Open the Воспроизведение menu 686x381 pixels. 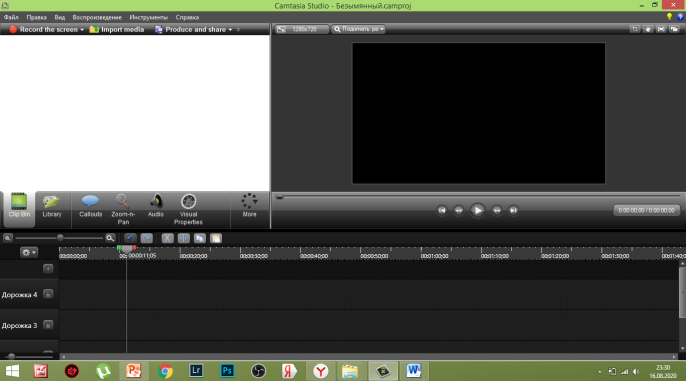coord(97,17)
